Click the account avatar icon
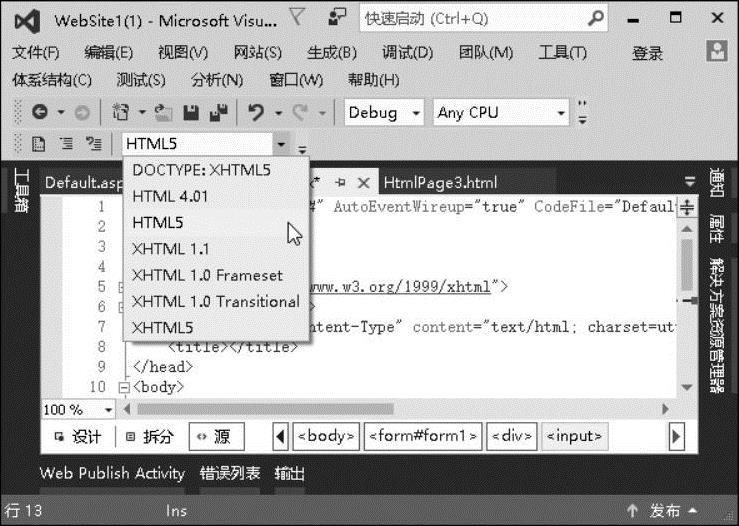This screenshot has height=526, width=739. tap(717, 50)
